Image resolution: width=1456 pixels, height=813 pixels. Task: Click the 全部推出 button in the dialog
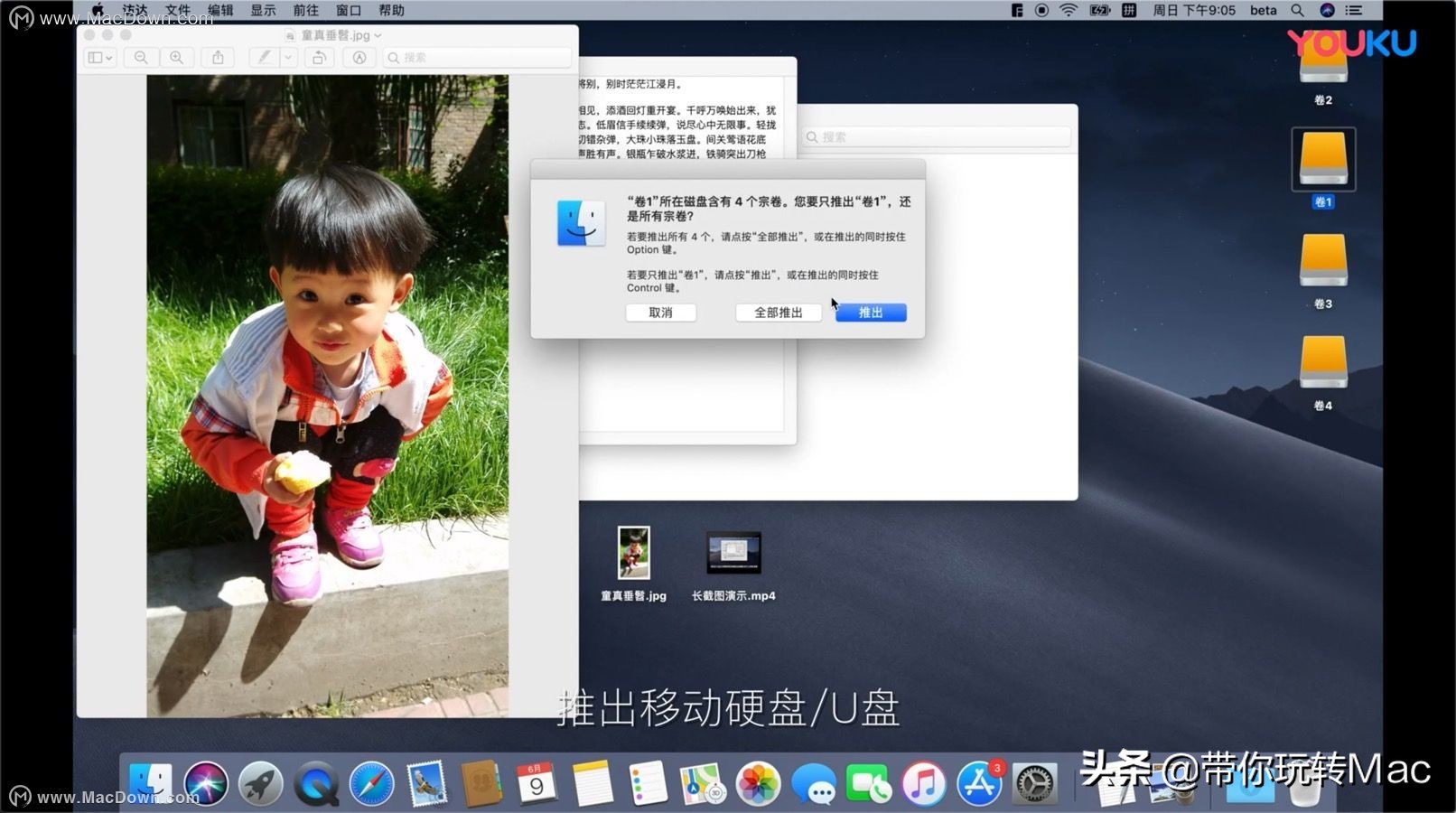[778, 313]
